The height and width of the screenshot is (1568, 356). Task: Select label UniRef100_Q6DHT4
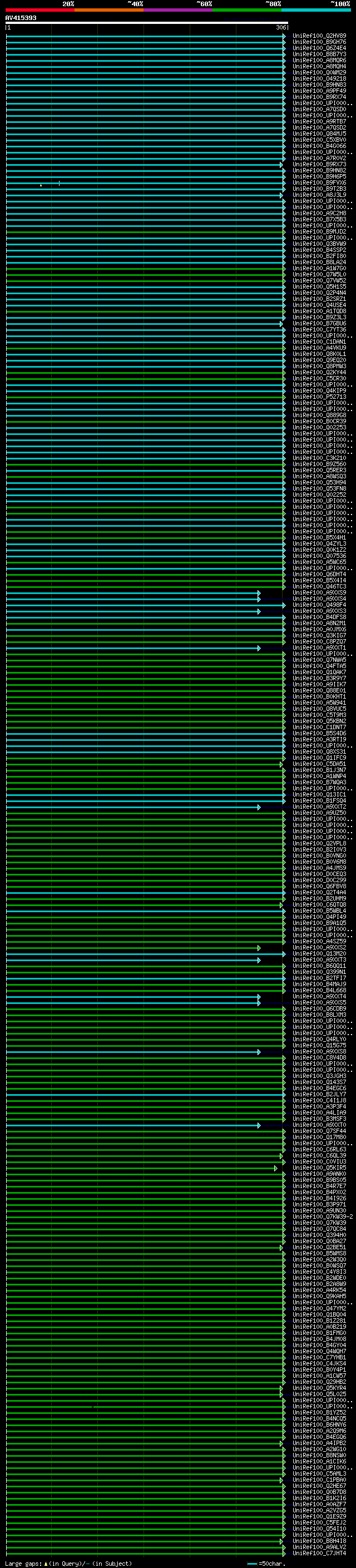(x=319, y=574)
